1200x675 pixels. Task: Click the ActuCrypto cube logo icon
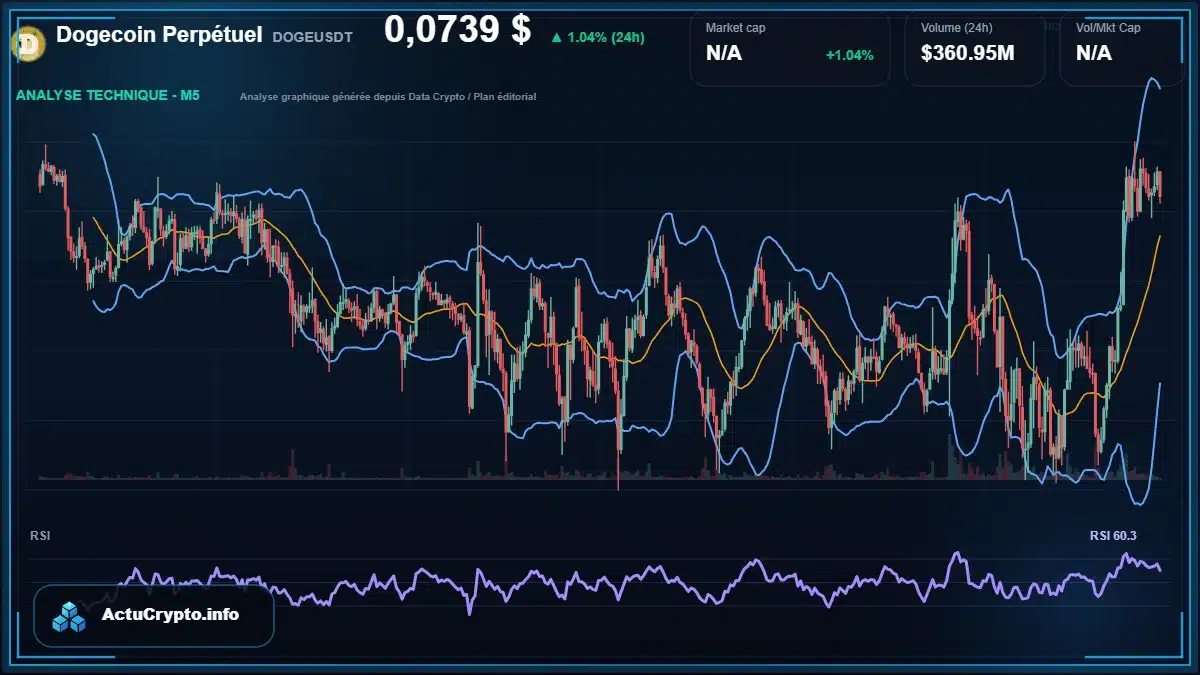[70, 616]
